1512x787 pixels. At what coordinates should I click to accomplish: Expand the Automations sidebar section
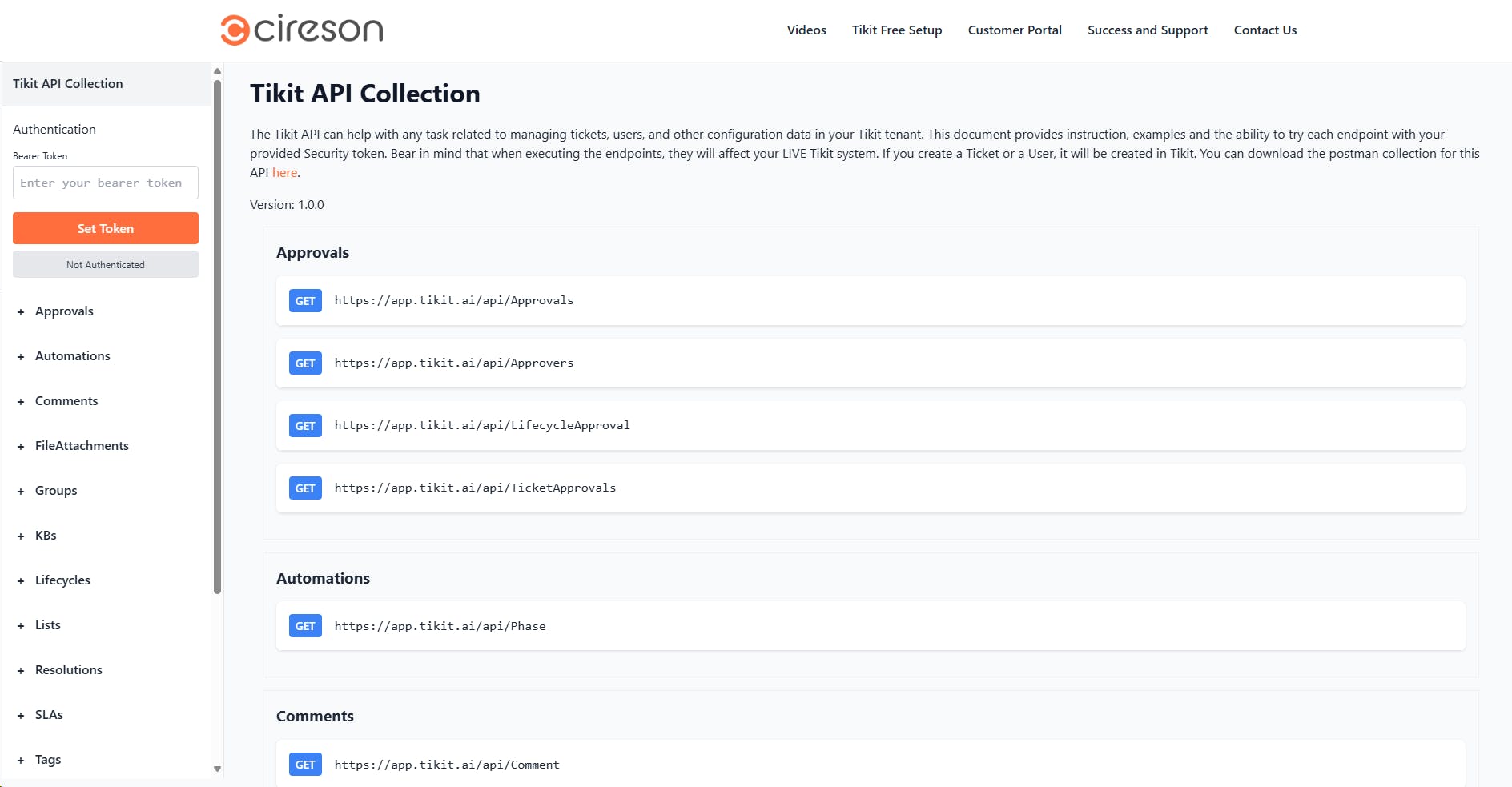tap(72, 356)
